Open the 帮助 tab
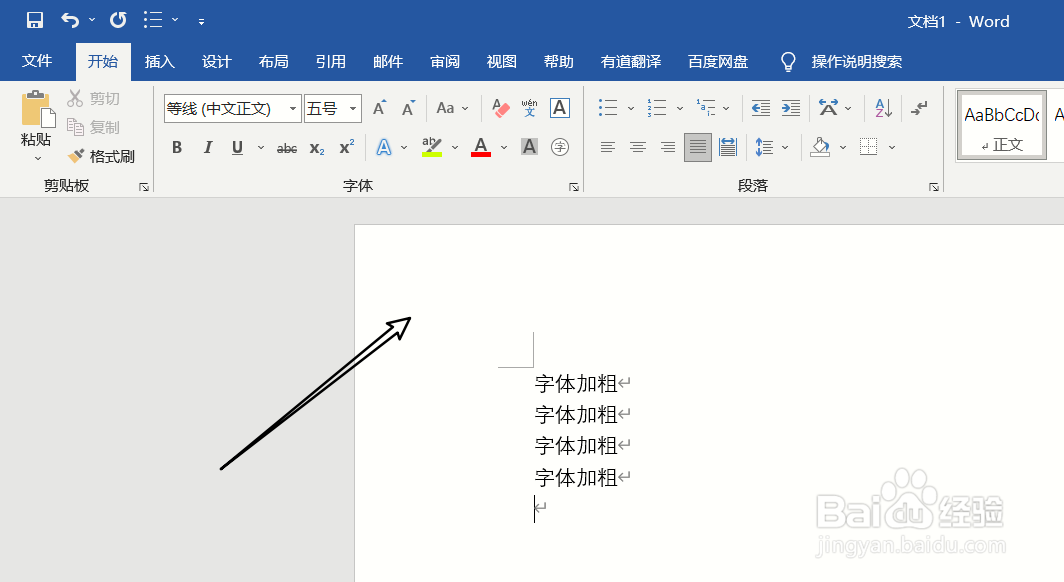Viewport: 1064px width, 582px height. (558, 62)
